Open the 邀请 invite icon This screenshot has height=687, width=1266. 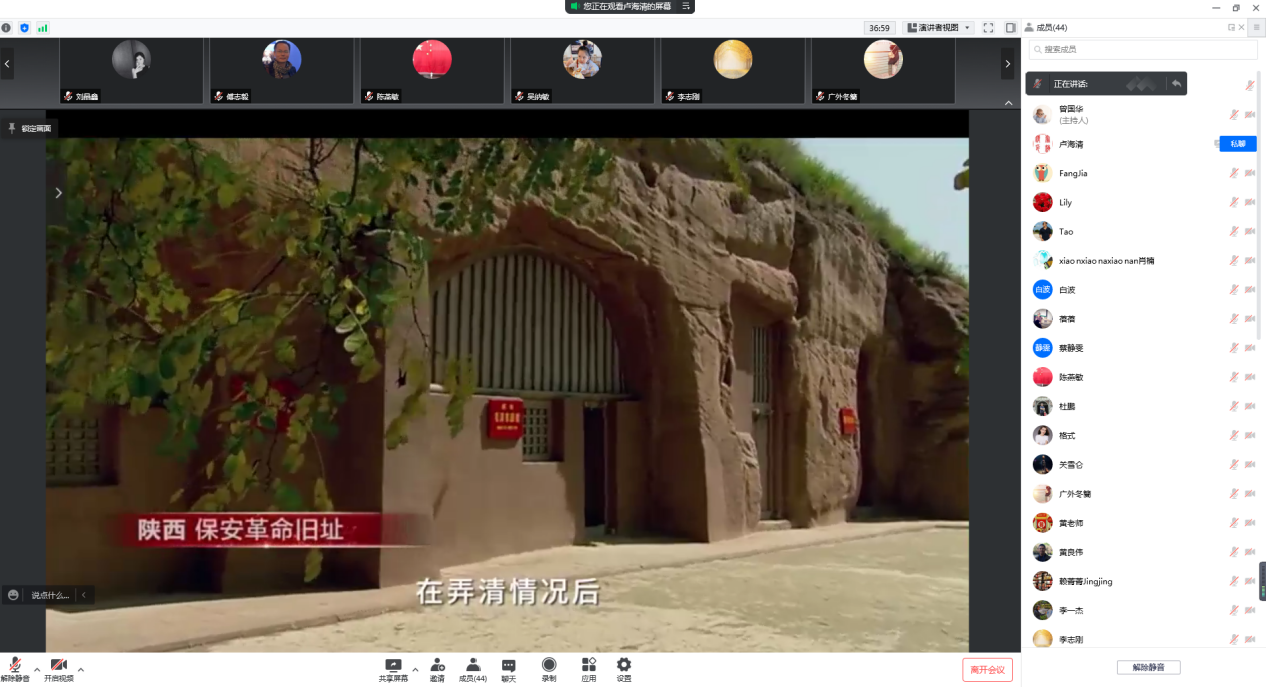(437, 665)
